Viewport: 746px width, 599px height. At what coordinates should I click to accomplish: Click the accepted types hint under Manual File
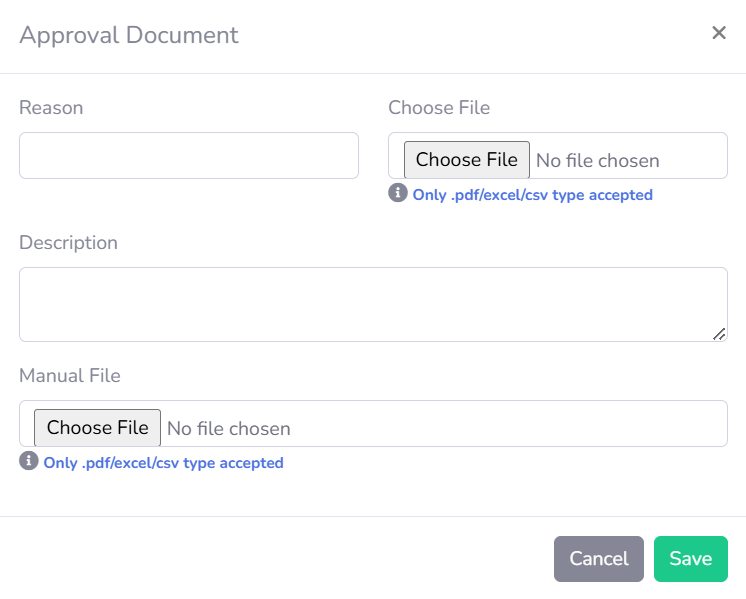(163, 463)
